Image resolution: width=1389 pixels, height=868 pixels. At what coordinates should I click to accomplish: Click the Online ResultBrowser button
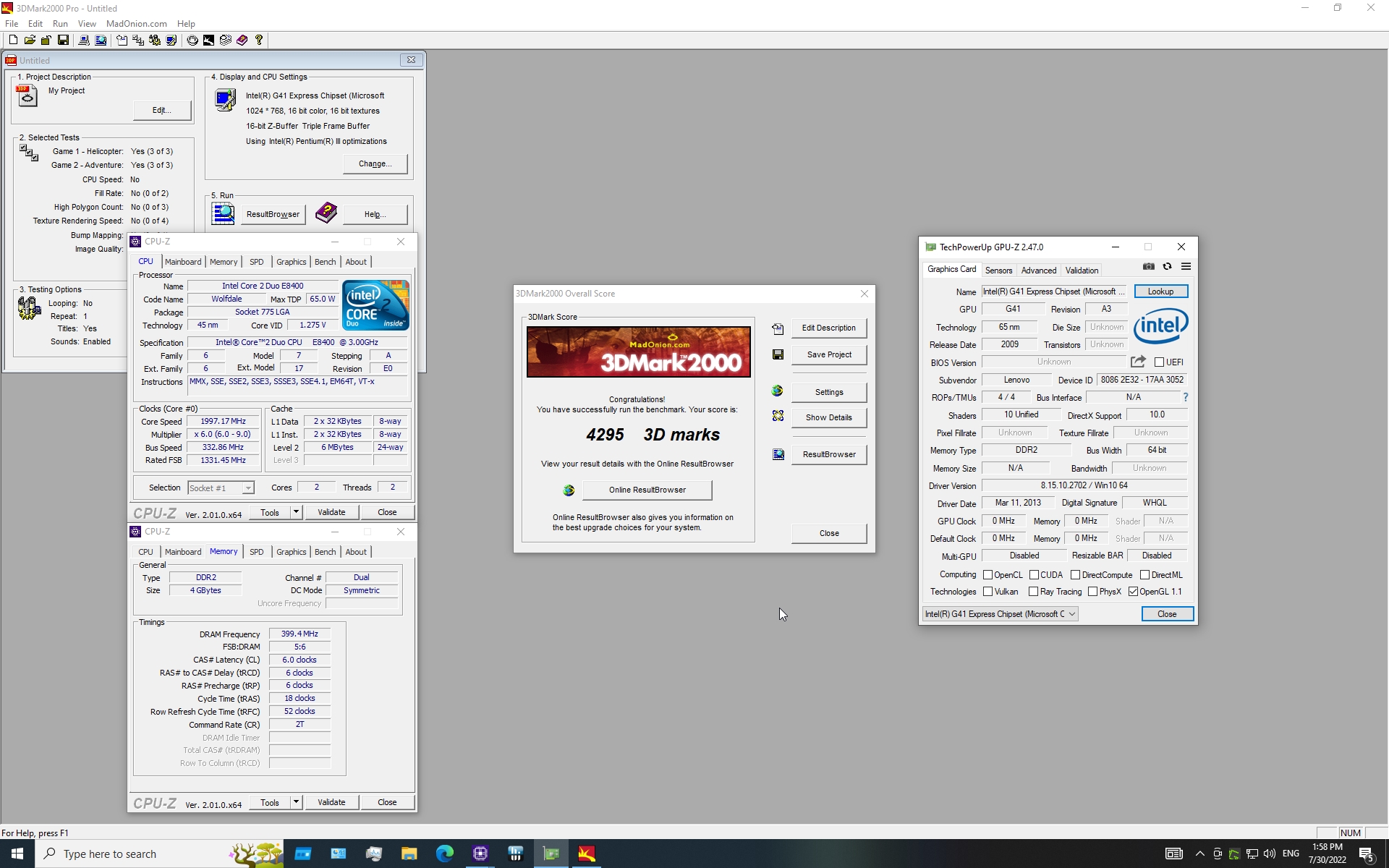[647, 490]
